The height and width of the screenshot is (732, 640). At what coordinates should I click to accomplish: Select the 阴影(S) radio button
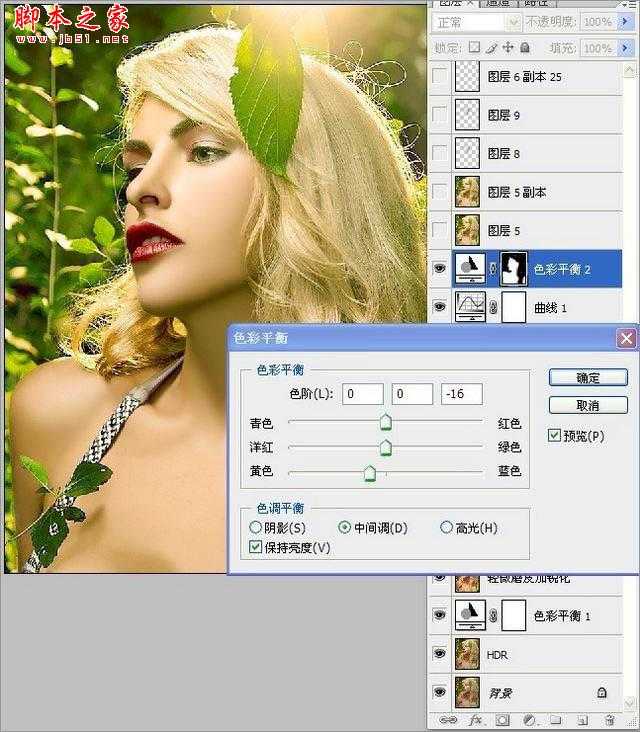[x=255, y=528]
